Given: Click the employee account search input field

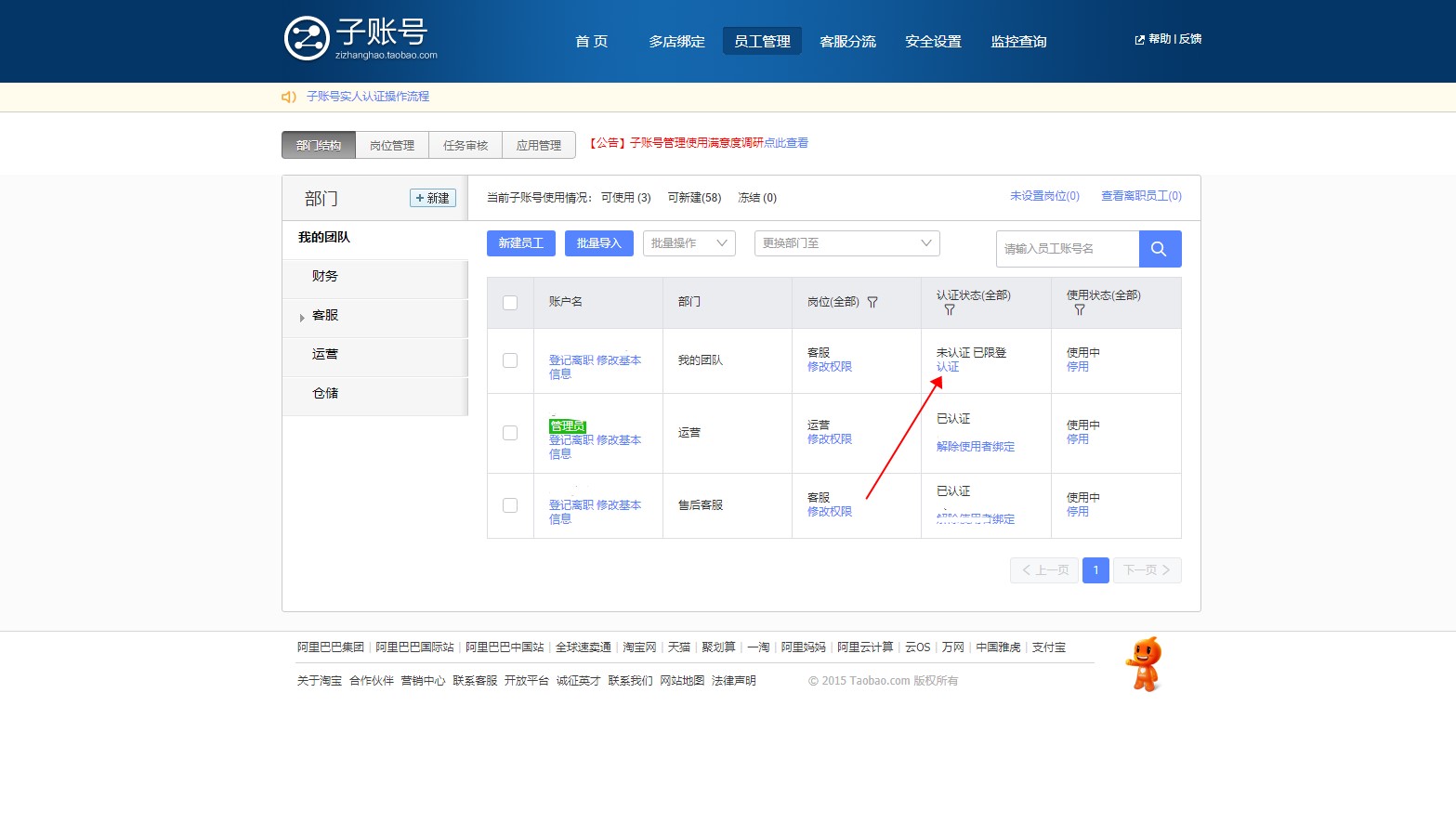Looking at the screenshot, I should click(1067, 249).
